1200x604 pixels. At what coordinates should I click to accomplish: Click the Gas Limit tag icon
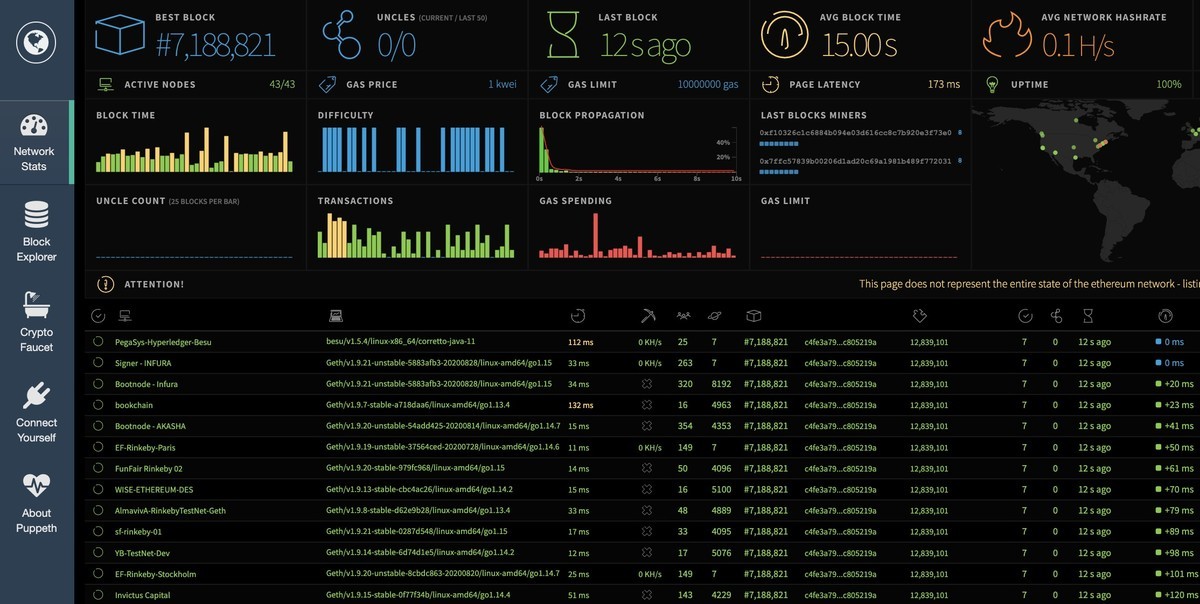pyautogui.click(x=548, y=85)
